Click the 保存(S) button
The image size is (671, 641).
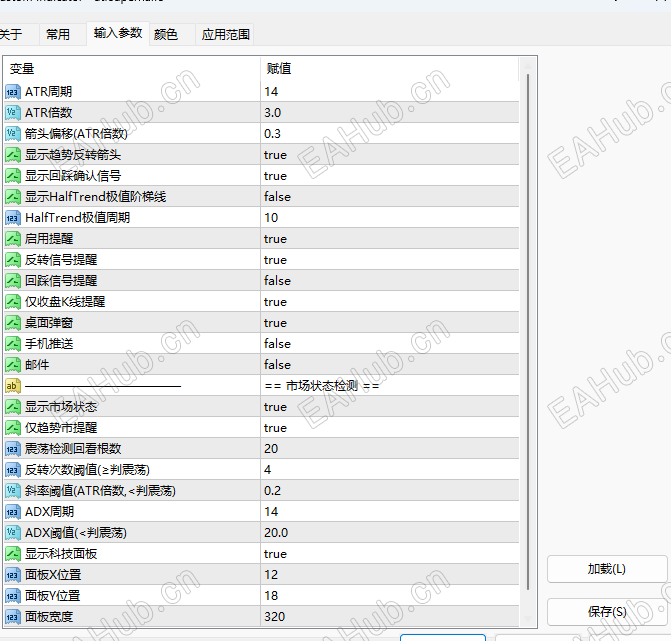pos(607,612)
